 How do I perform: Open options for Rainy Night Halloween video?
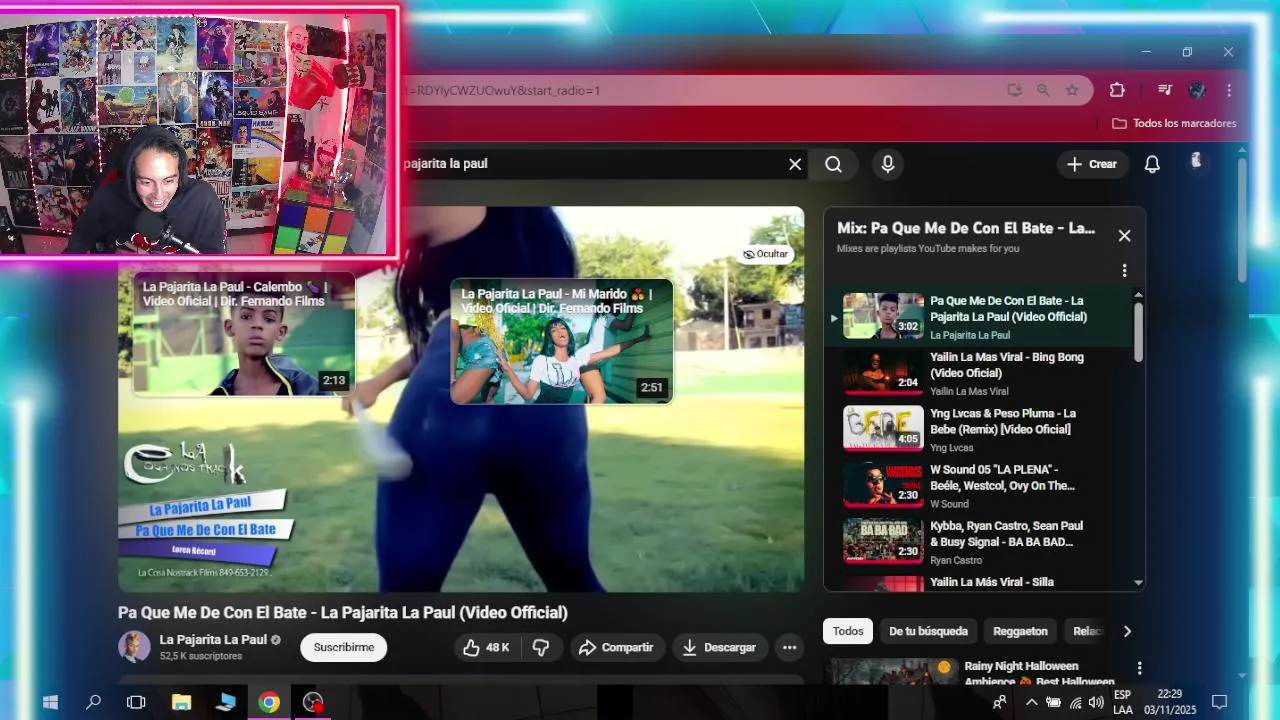pyautogui.click(x=1139, y=668)
